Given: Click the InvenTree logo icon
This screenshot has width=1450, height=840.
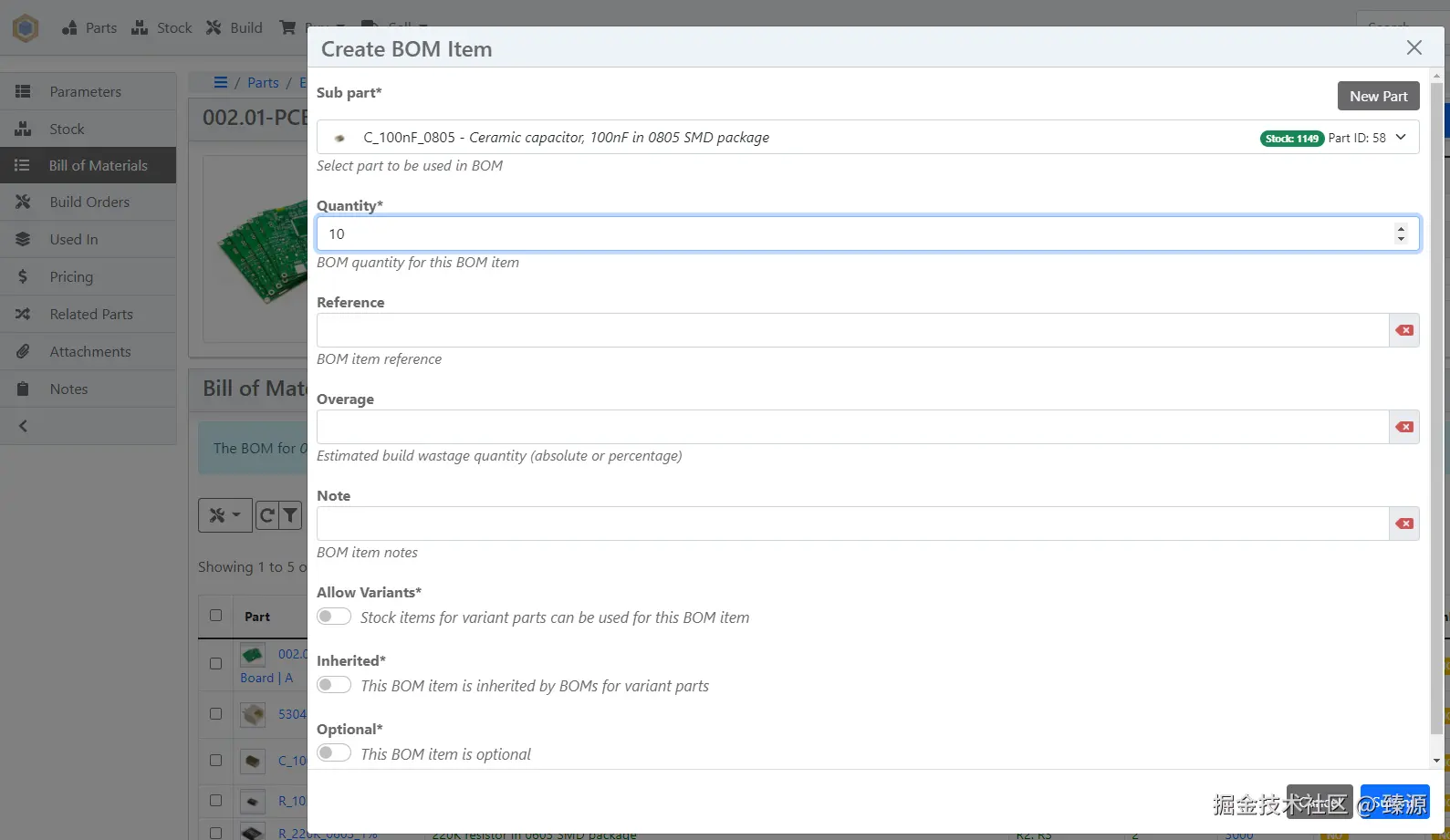Looking at the screenshot, I should click(26, 28).
